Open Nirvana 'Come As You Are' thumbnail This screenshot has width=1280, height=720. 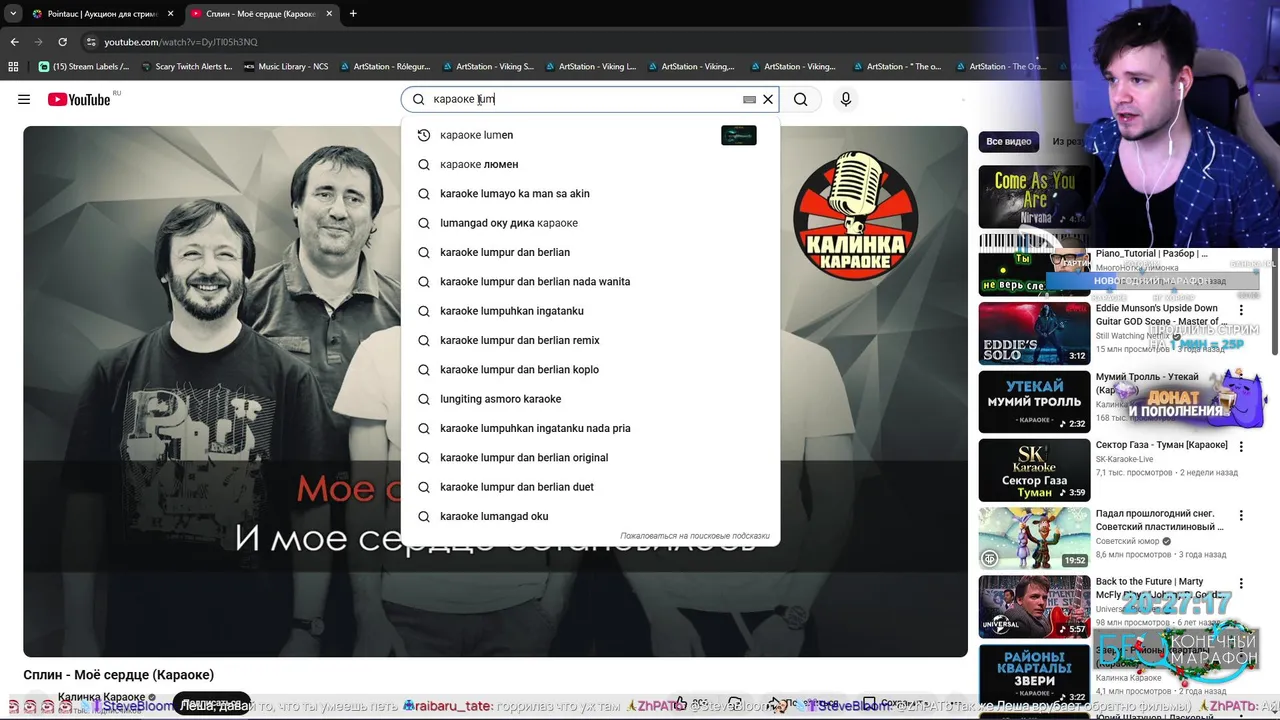pos(1034,197)
